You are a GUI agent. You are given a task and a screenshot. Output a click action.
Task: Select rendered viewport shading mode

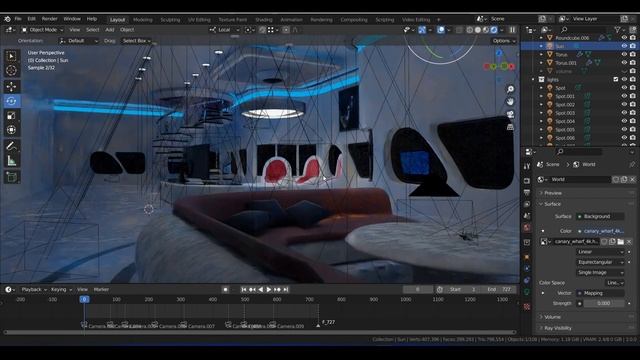click(494, 30)
